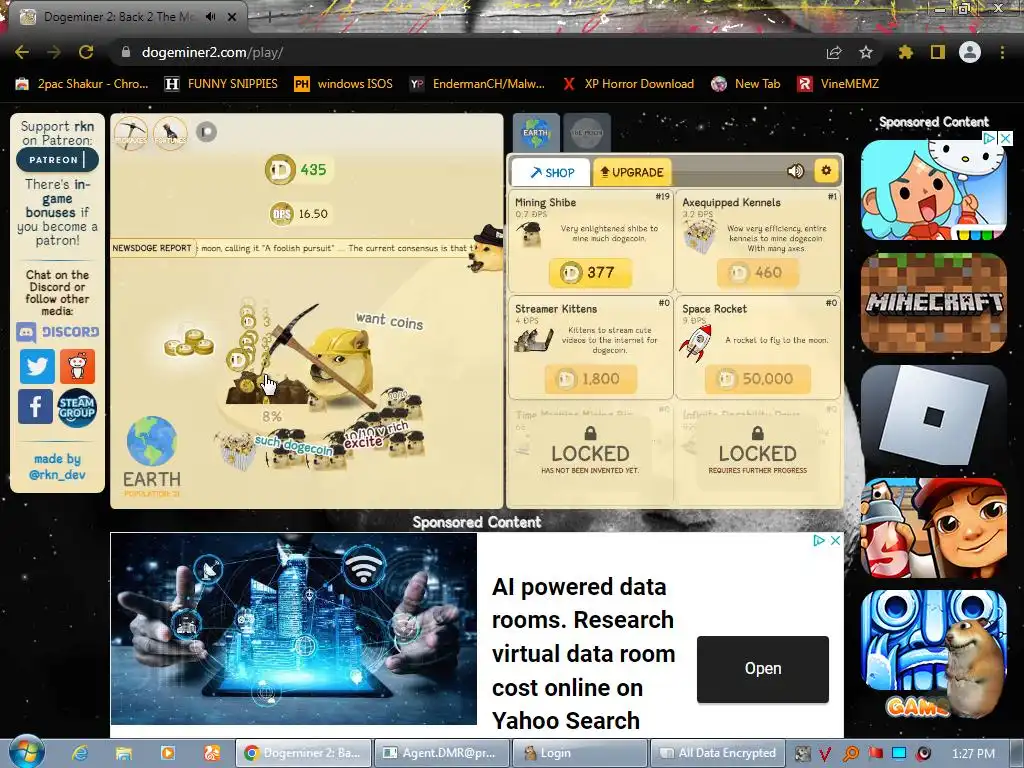Buy Mining Shibe for 377

click(x=590, y=272)
